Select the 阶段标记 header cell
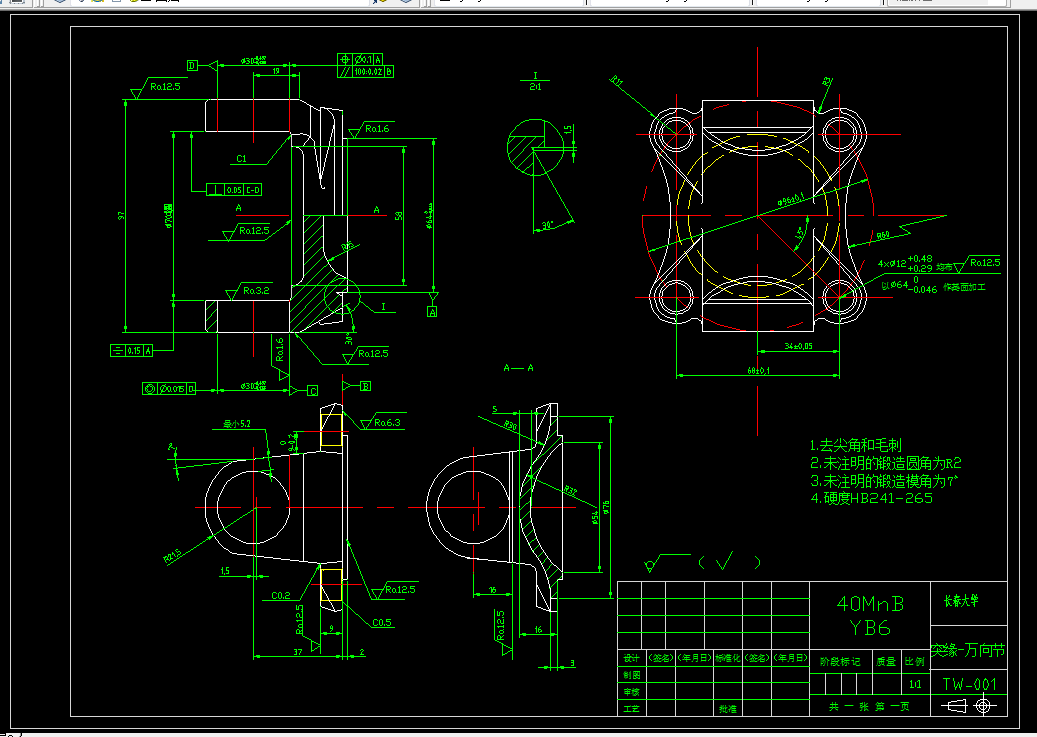Viewport: 1037px width, 737px height. [x=840, y=662]
